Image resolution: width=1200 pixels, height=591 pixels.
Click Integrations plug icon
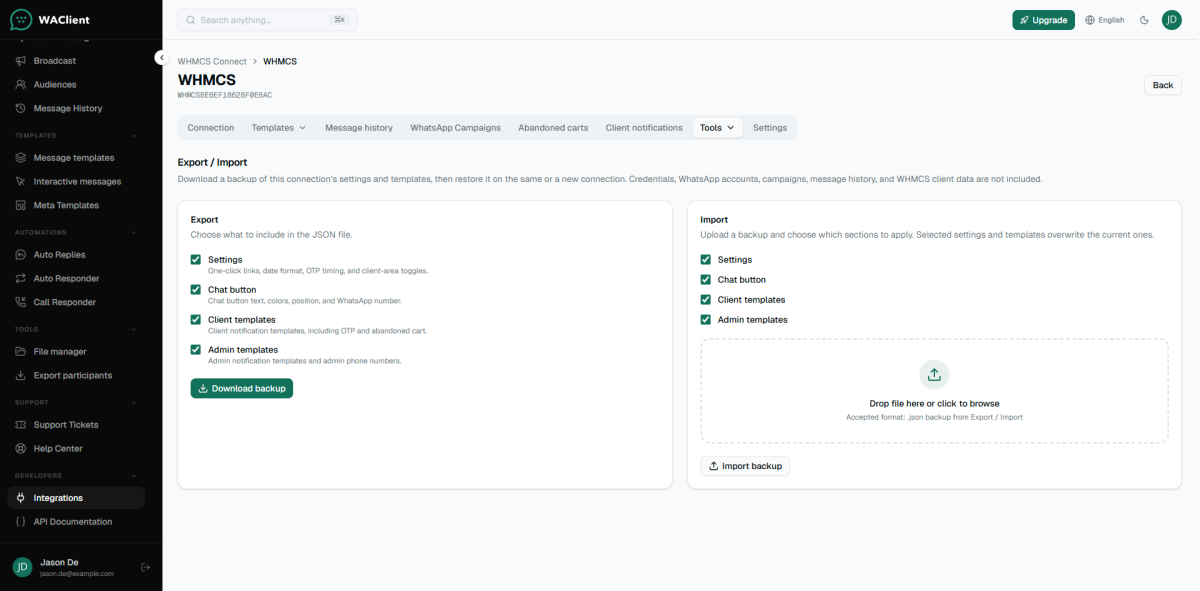[21, 498]
